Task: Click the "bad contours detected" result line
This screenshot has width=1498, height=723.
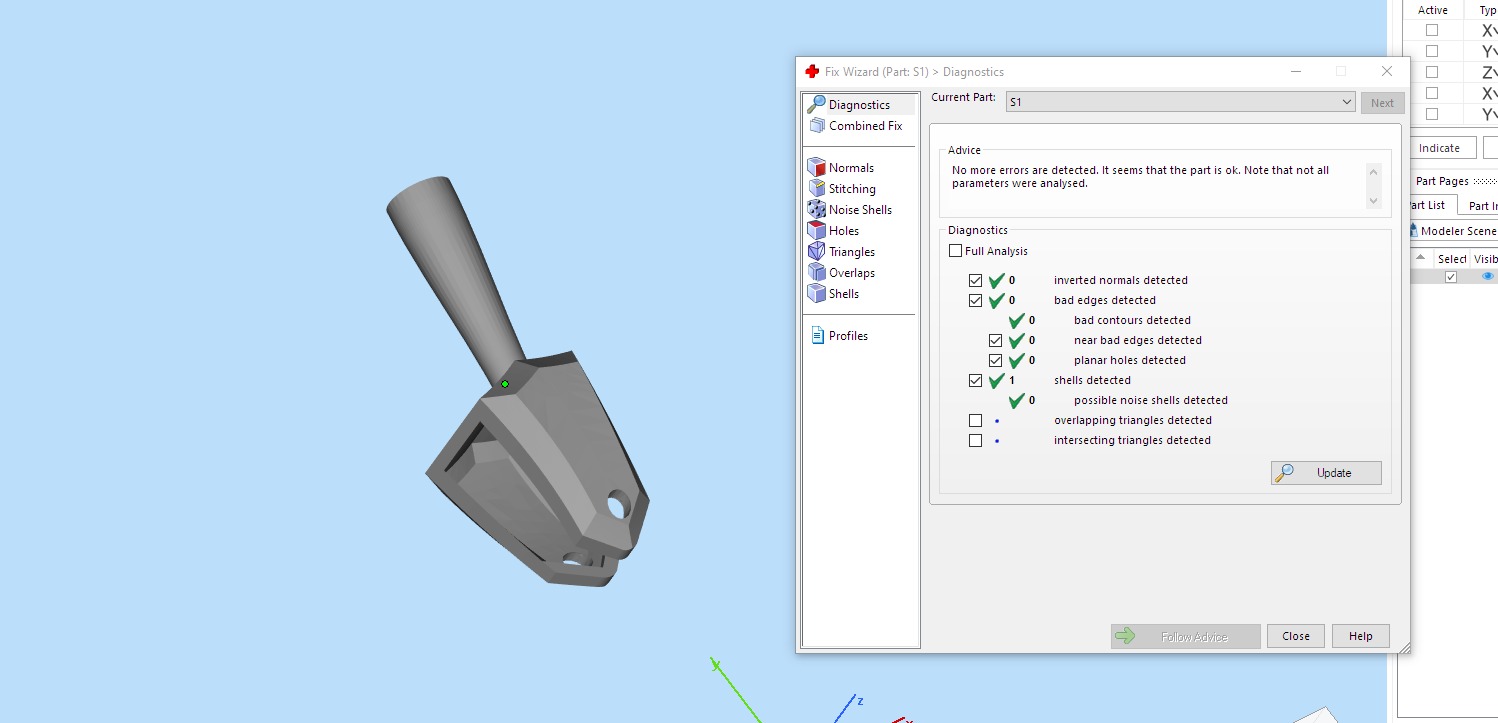Action: coord(1132,320)
